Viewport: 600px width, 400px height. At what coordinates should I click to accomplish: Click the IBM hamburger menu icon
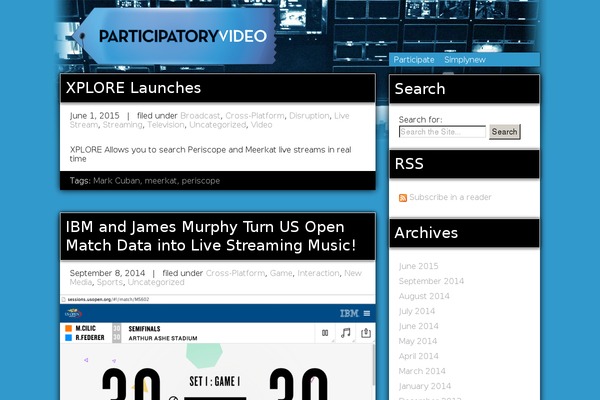[367, 313]
